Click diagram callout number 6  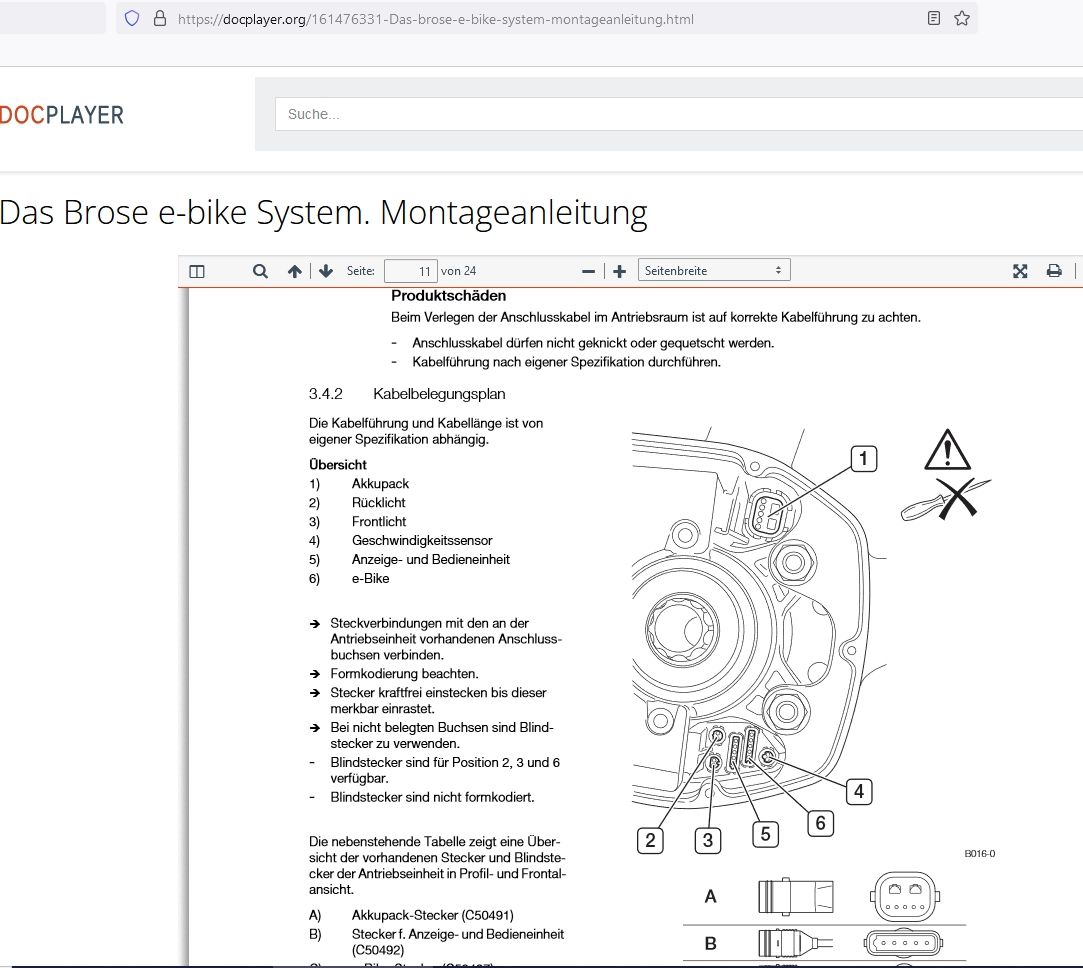(820, 823)
